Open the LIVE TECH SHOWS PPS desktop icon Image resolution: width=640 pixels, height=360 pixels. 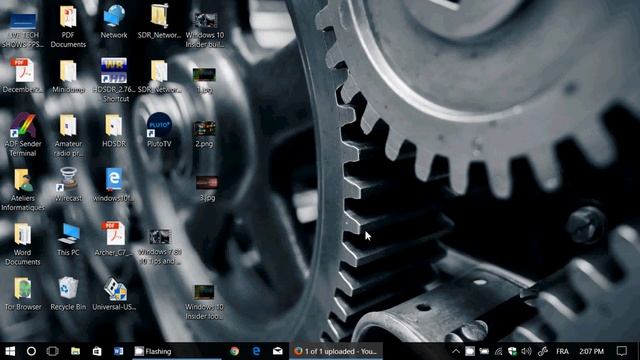[23, 29]
